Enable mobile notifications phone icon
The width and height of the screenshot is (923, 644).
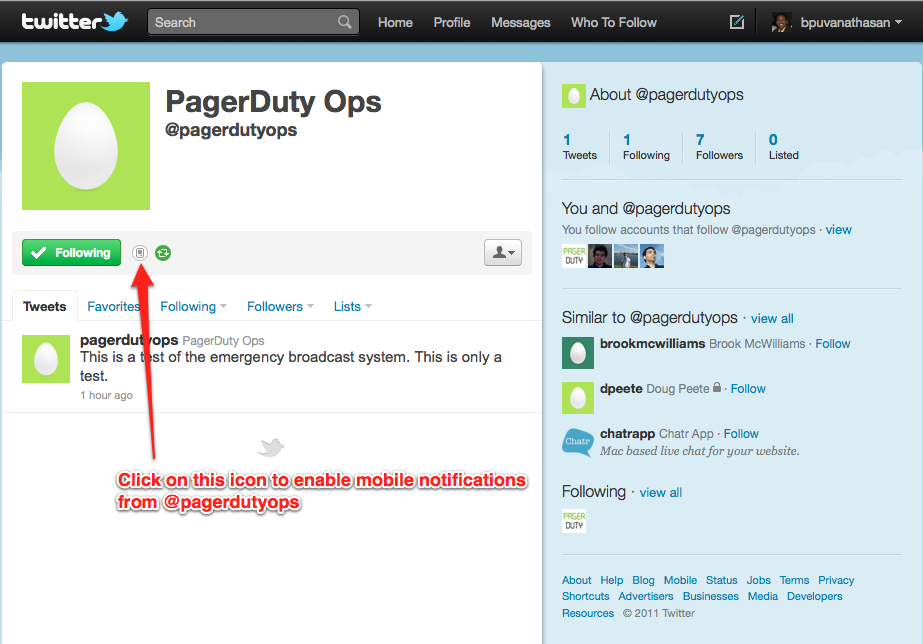pos(140,253)
